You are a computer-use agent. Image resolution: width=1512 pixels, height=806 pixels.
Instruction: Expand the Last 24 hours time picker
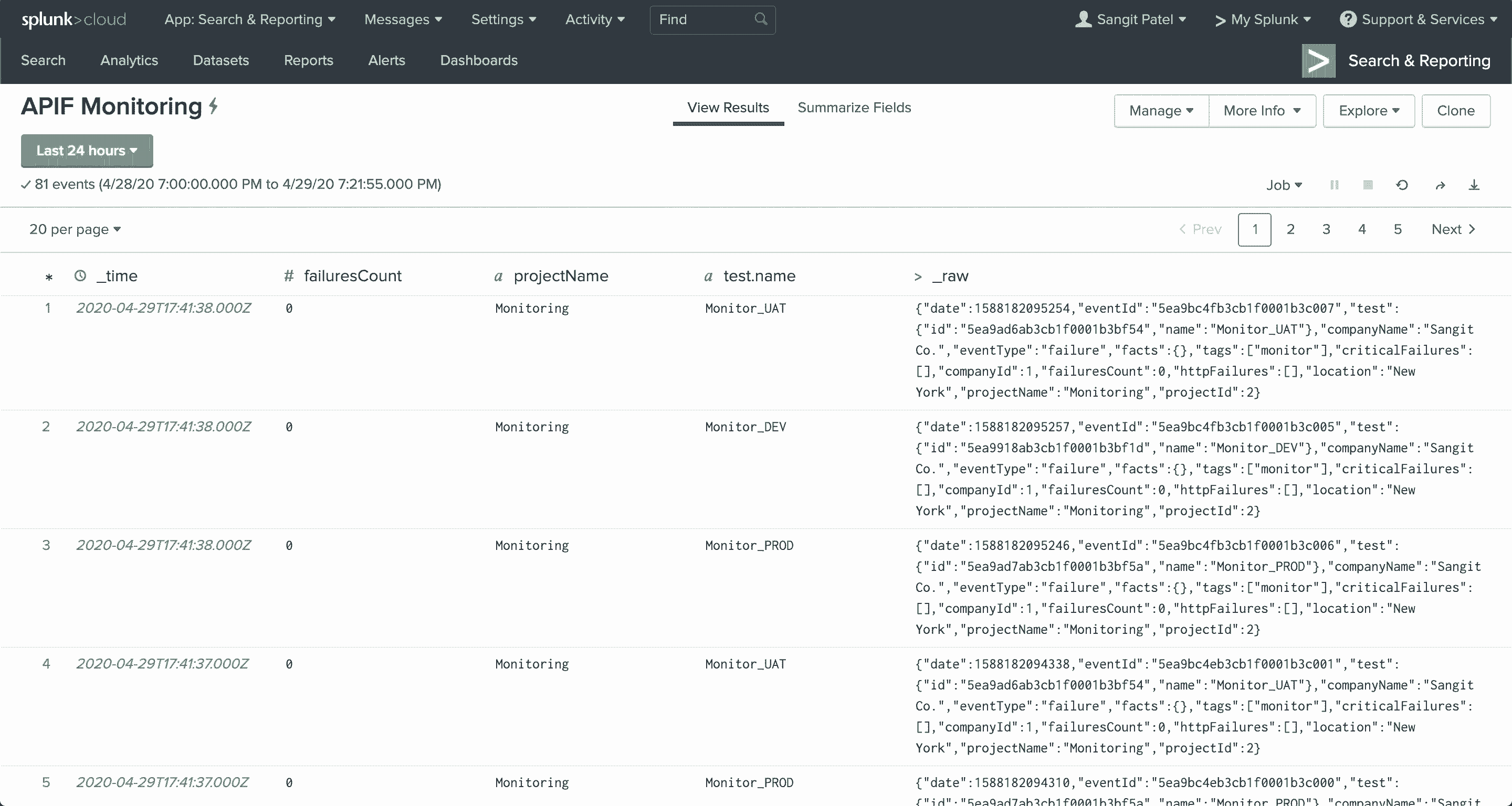click(85, 150)
